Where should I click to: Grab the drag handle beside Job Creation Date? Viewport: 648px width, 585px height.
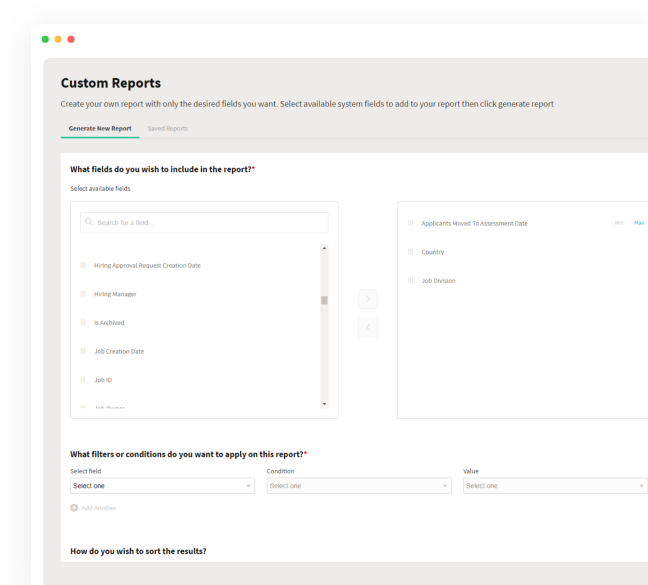(83, 351)
